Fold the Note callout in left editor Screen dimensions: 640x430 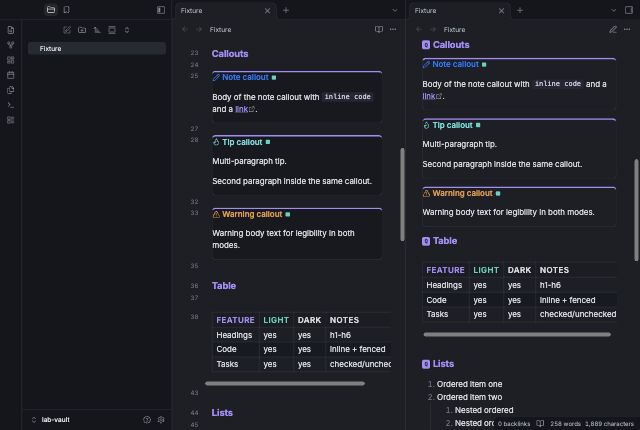pos(274,78)
